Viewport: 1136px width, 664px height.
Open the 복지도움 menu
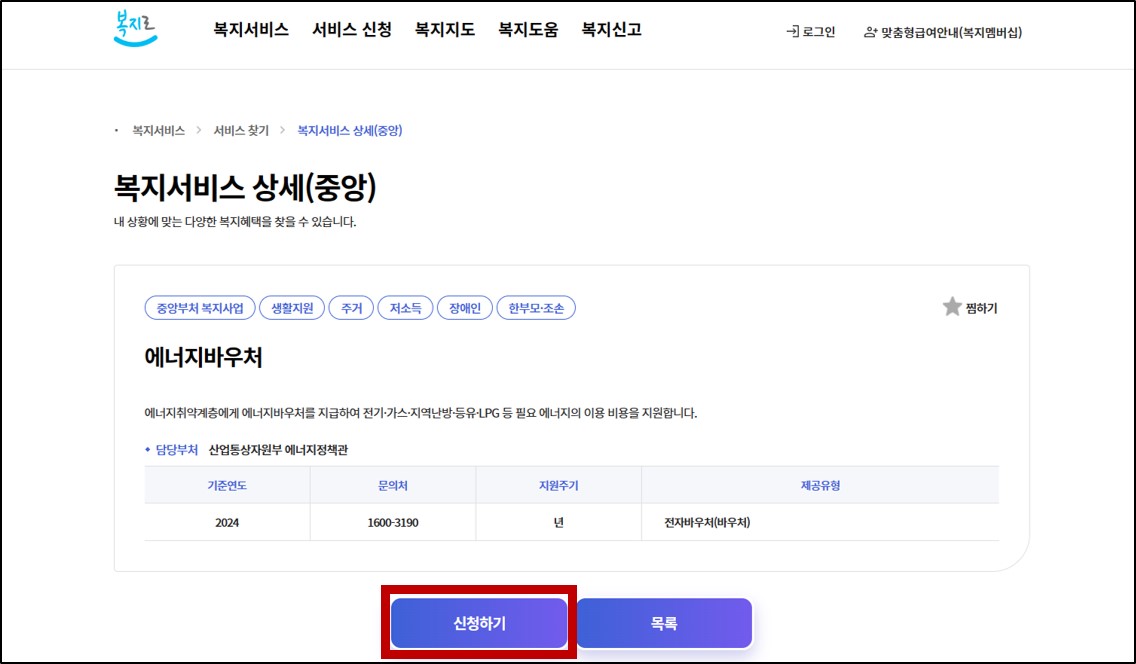click(527, 30)
